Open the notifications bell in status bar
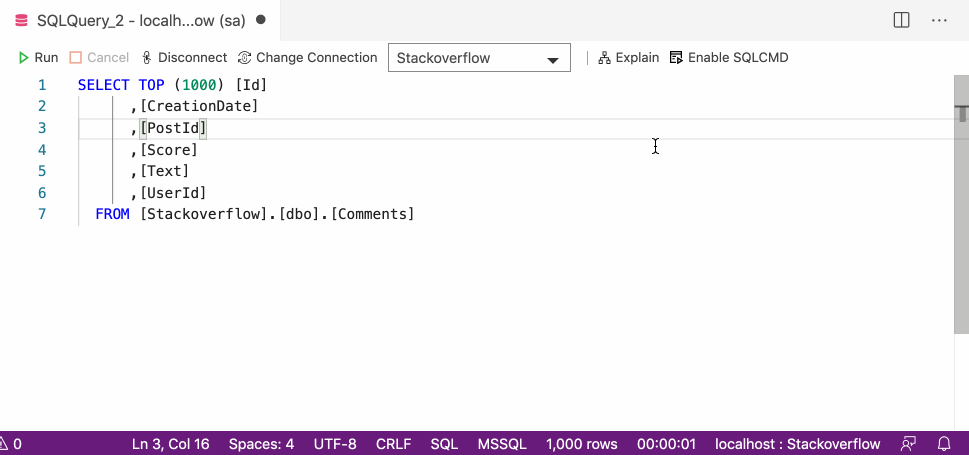This screenshot has width=969, height=455. (x=944, y=444)
